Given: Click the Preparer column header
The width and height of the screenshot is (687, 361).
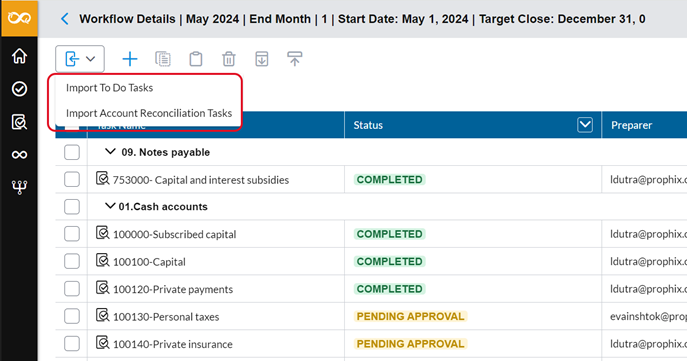Looking at the screenshot, I should click(x=632, y=125).
